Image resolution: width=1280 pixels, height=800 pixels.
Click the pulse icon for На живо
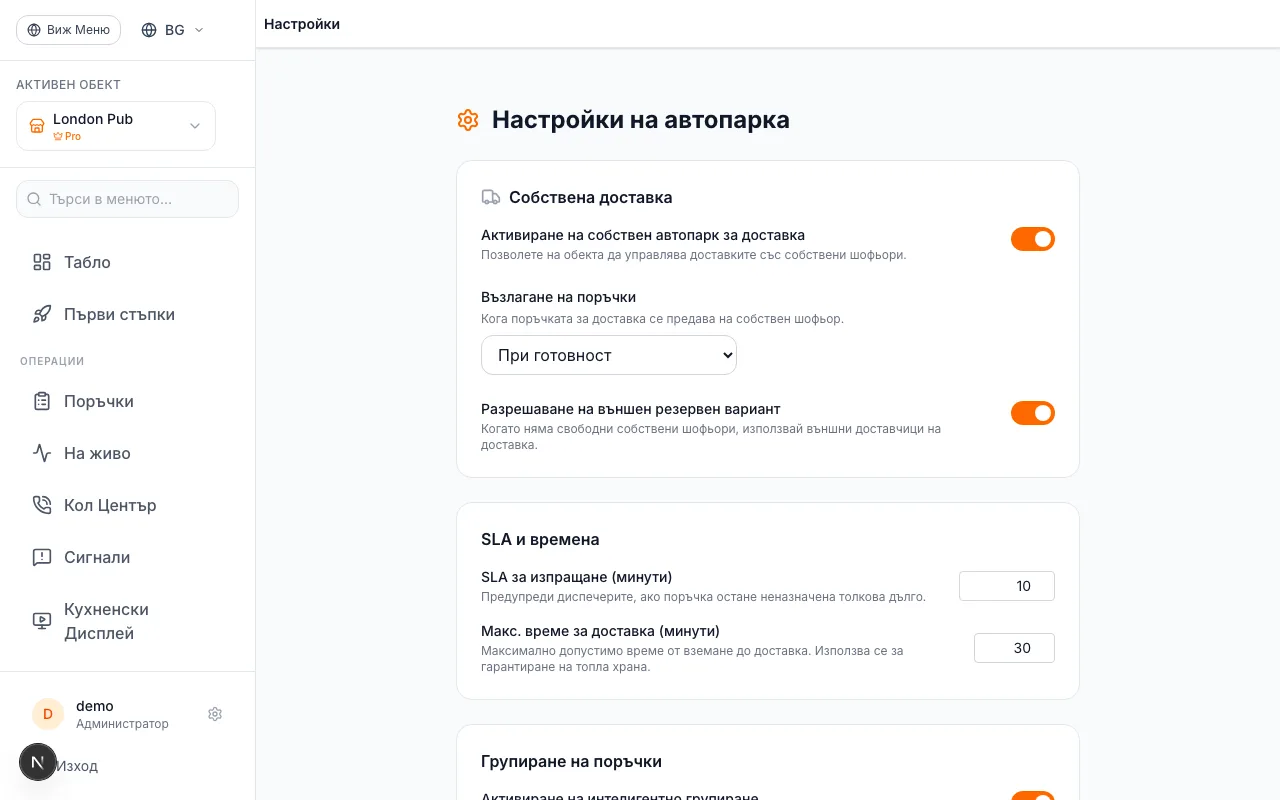(42, 453)
